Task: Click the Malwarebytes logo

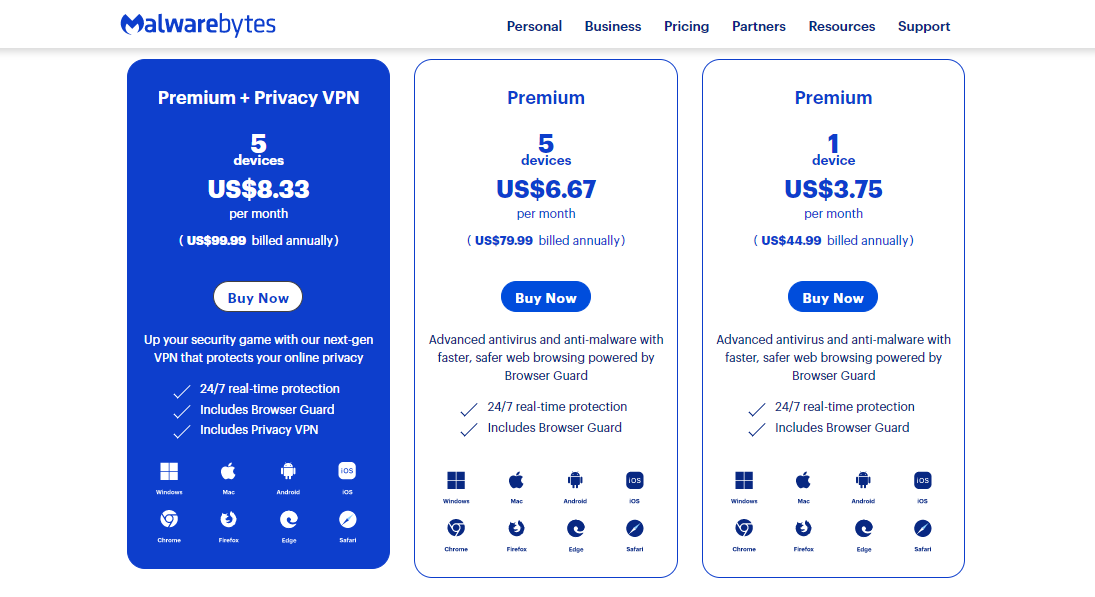Action: 198,24
